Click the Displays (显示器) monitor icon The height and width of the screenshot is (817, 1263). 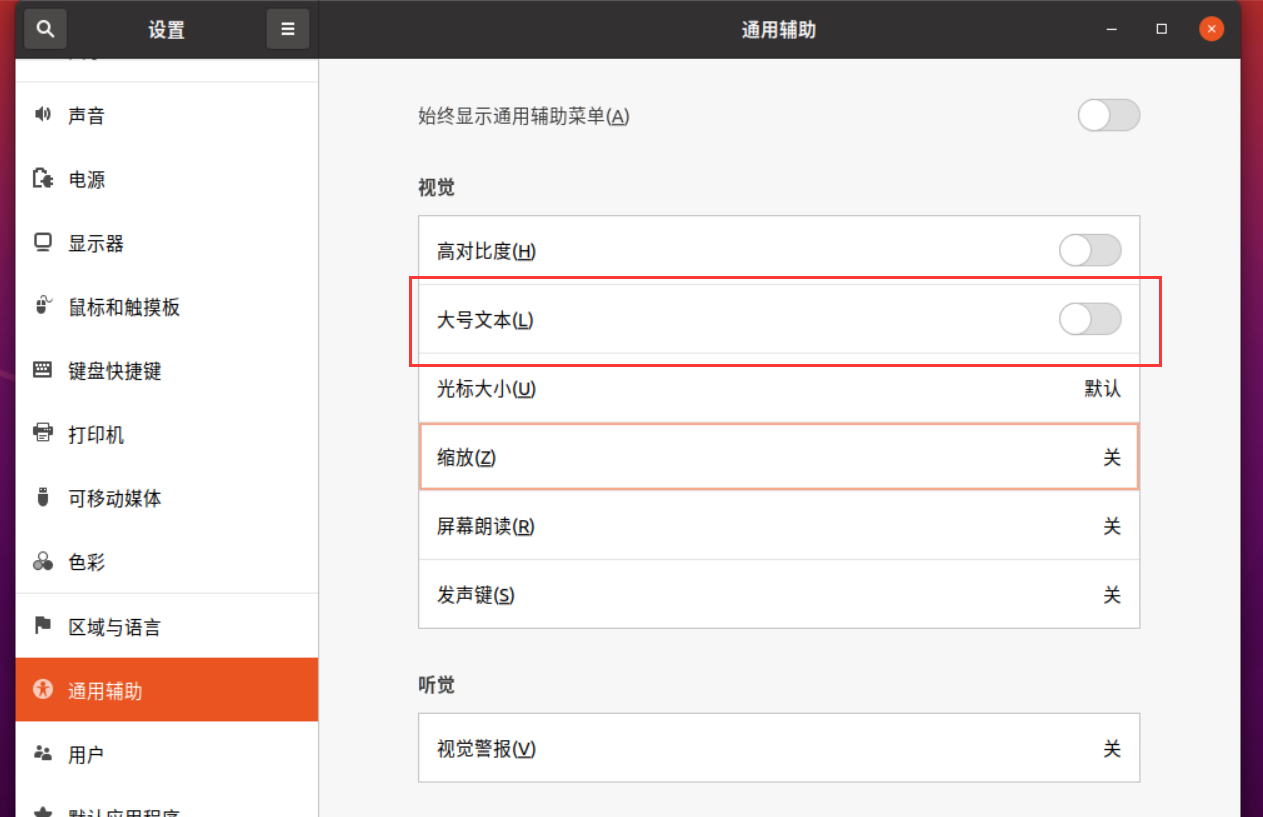(44, 243)
